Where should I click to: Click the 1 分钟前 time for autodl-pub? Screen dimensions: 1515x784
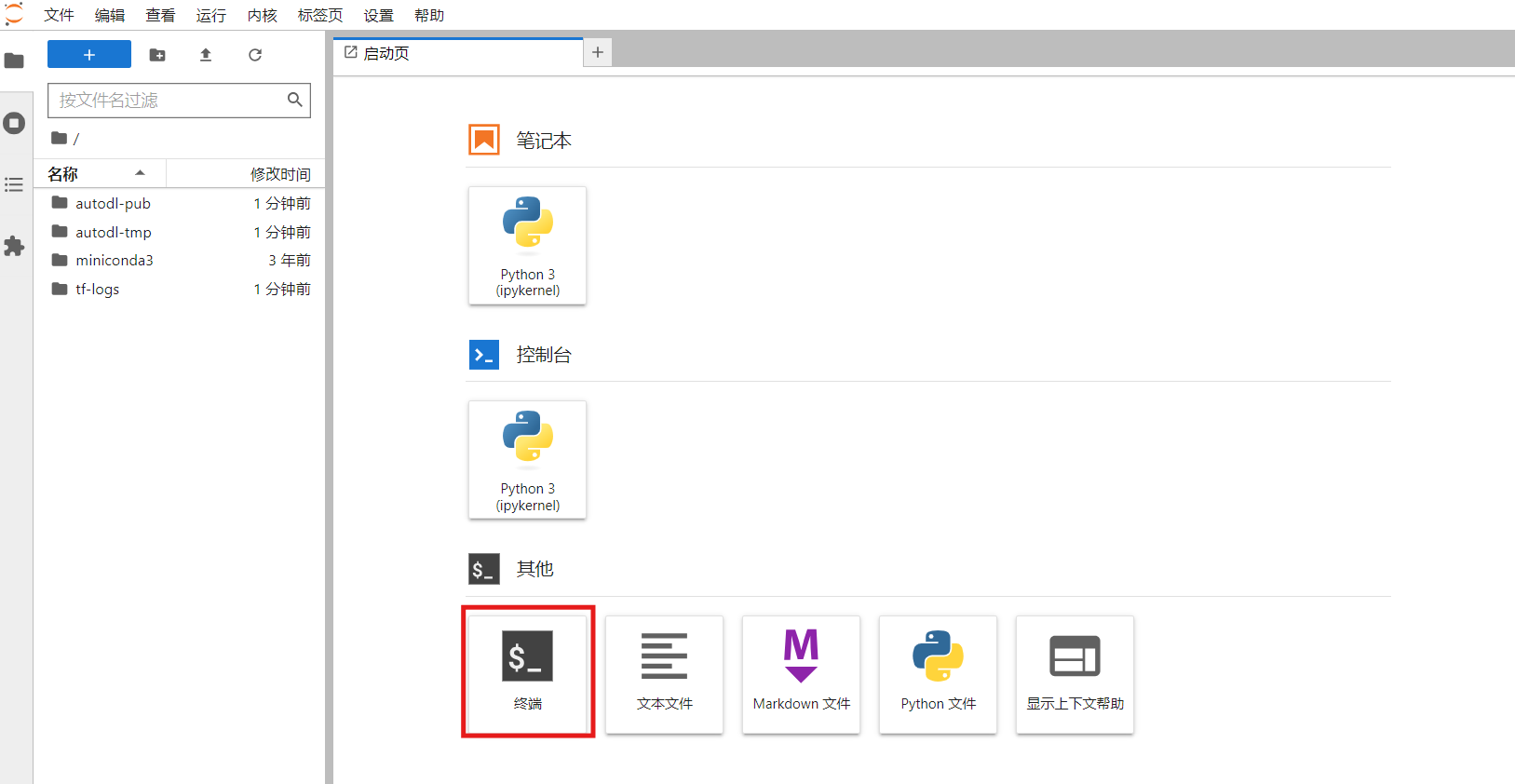coord(282,203)
